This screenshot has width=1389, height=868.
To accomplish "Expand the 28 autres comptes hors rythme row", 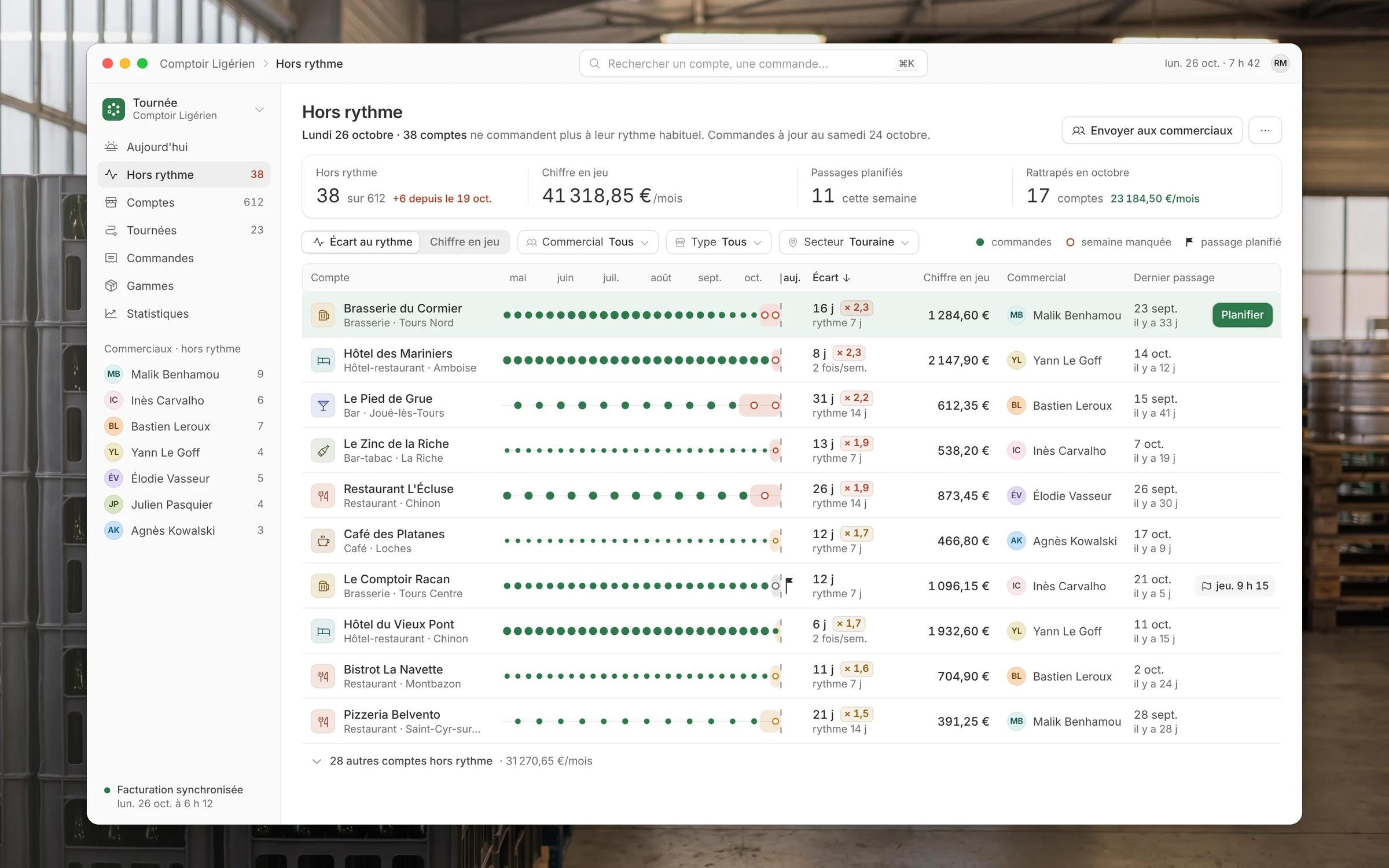I will [451, 761].
